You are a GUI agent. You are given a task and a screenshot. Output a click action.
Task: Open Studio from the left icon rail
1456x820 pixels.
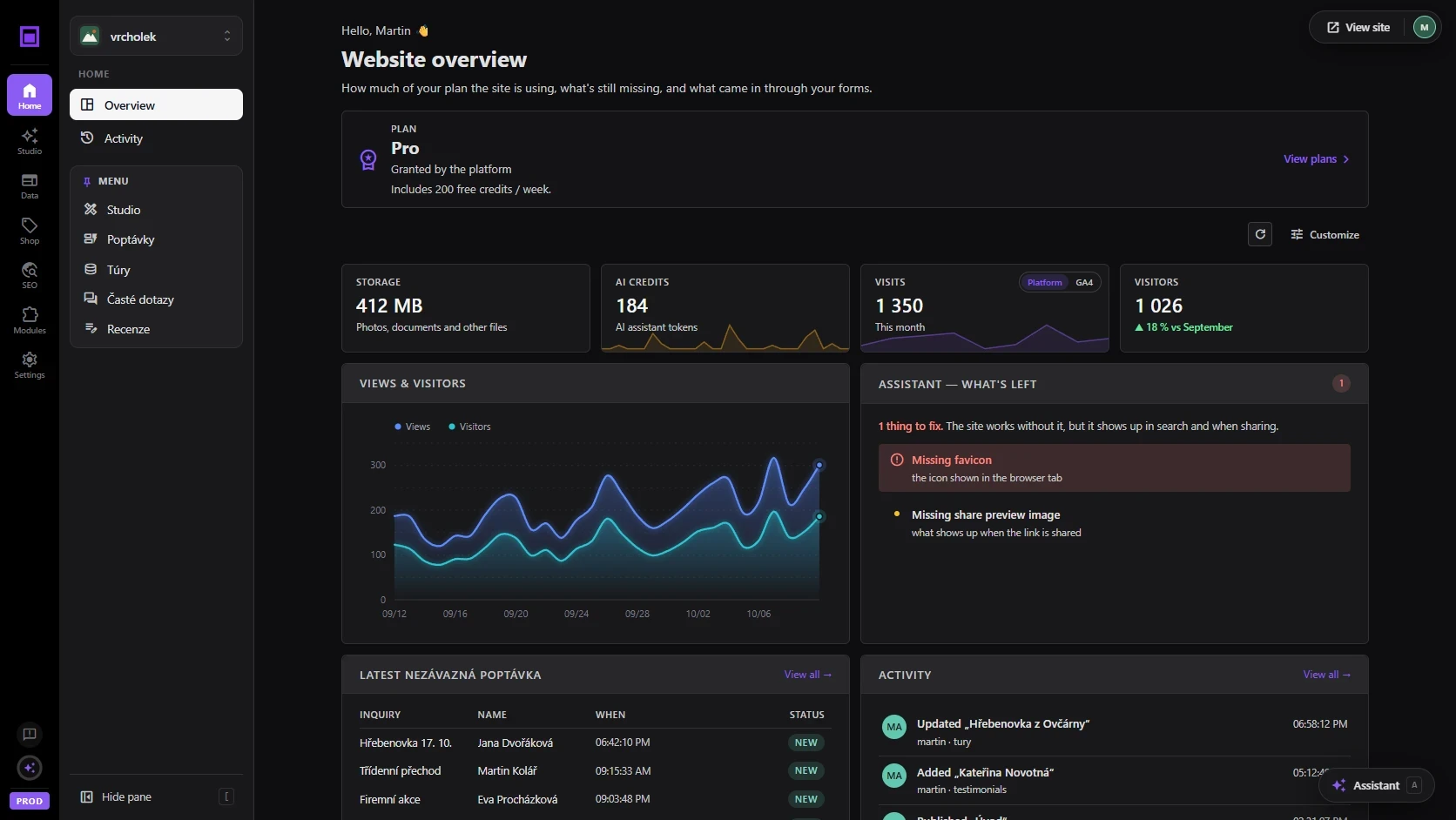[30, 140]
